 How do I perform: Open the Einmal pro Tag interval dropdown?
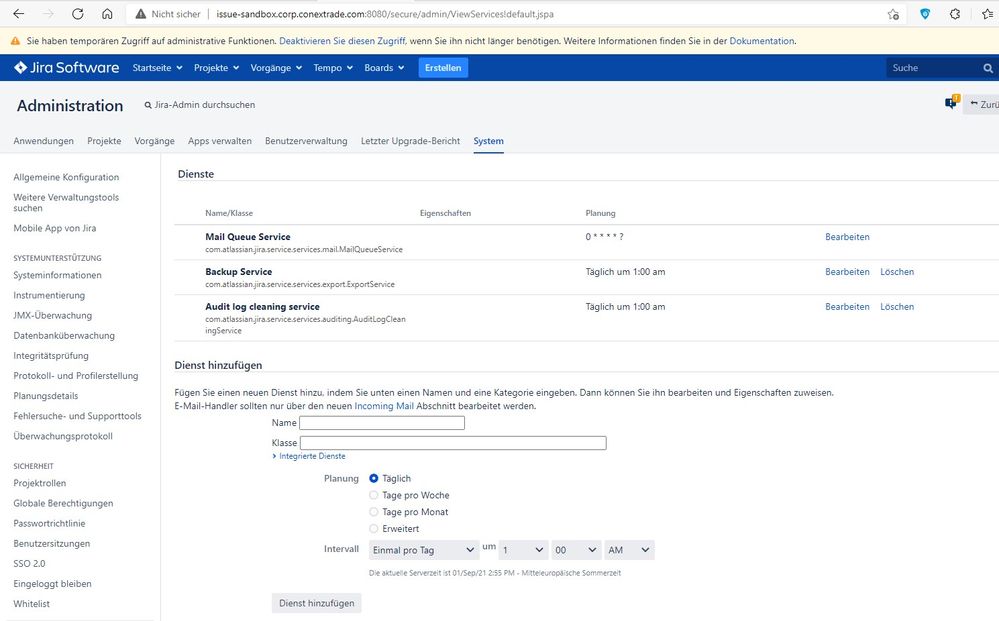(x=423, y=550)
